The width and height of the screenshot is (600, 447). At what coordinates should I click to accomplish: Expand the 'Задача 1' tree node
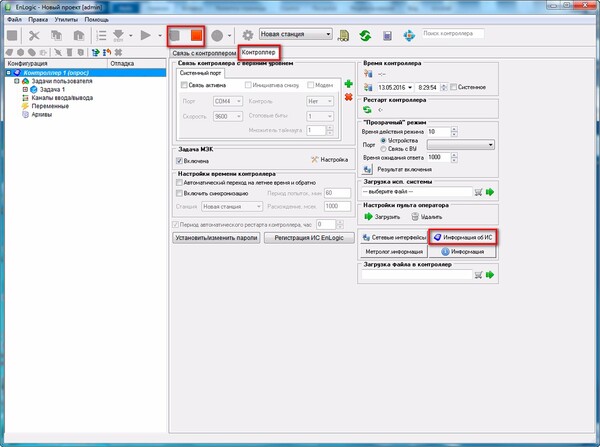pos(25,90)
